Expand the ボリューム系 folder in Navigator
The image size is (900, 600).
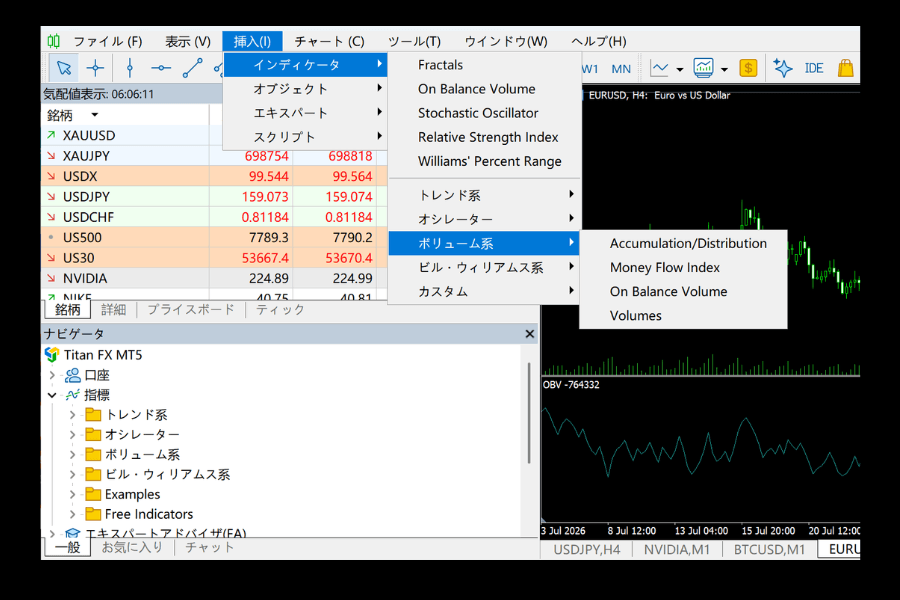point(72,455)
